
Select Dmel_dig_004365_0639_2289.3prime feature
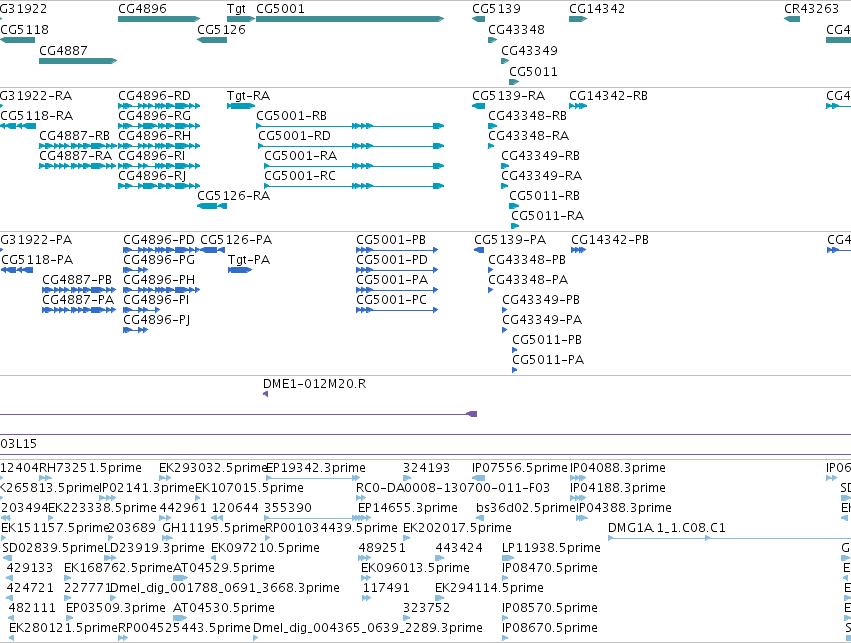point(257,638)
